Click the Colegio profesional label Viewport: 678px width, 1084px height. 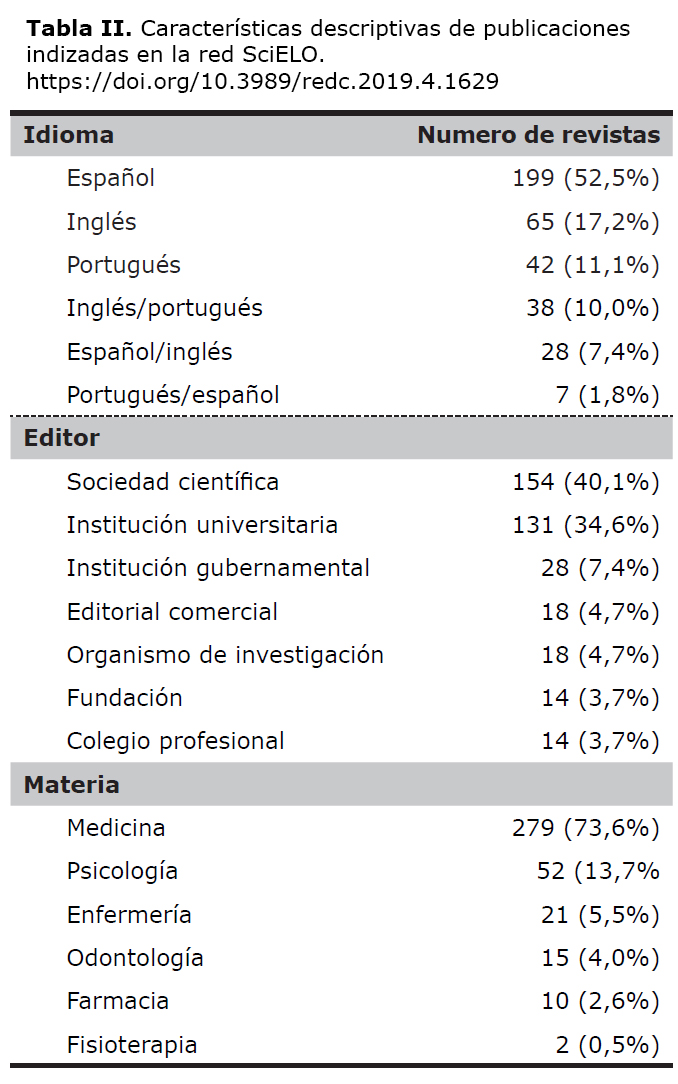pos(176,741)
